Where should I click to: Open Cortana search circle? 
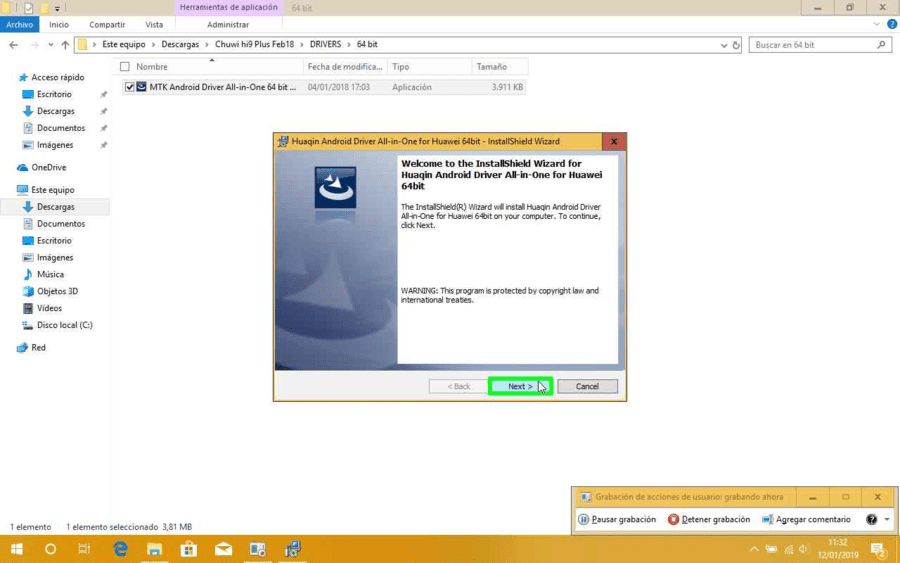pyautogui.click(x=51, y=549)
